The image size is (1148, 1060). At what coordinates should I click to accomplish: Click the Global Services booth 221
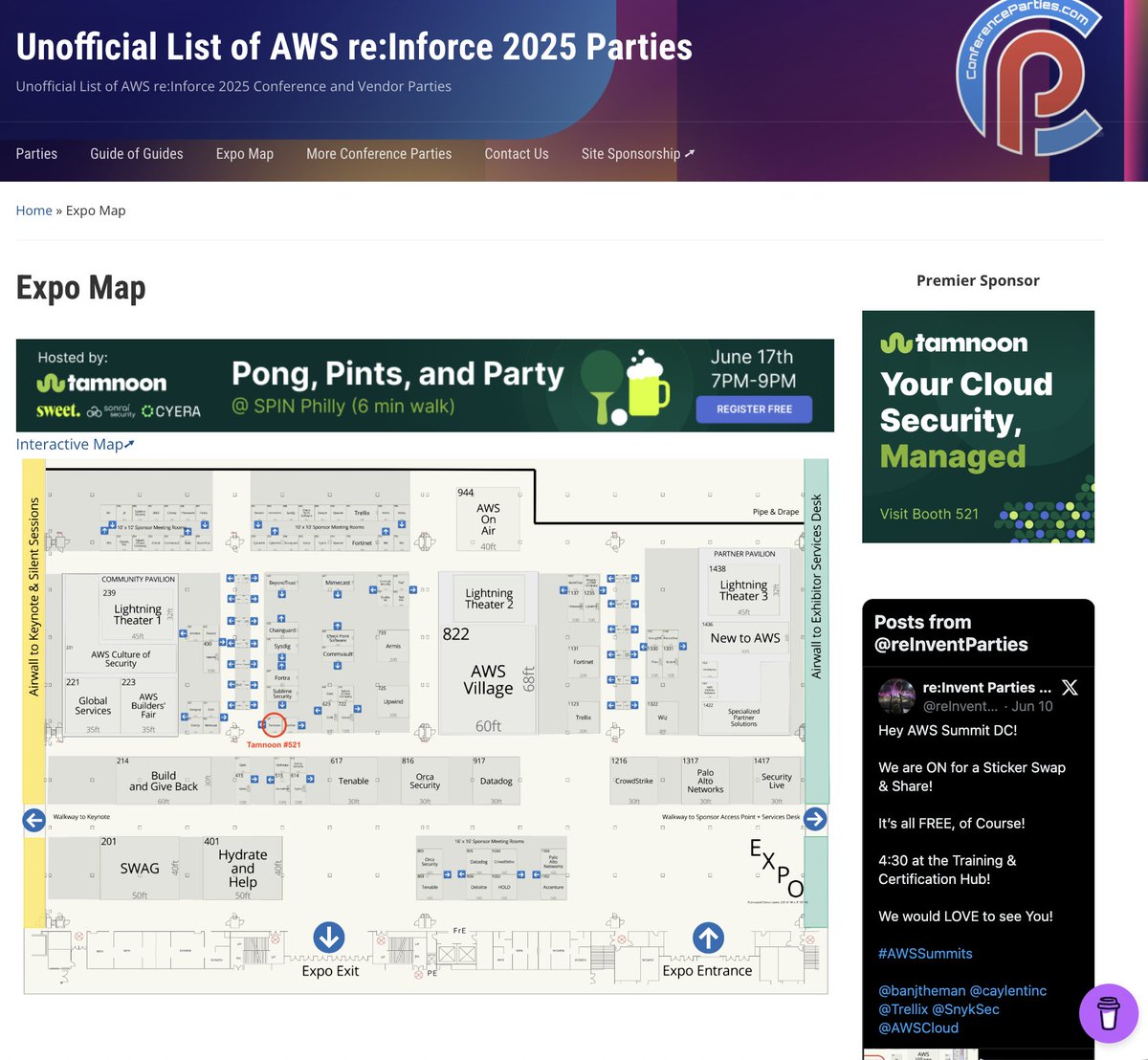point(93,706)
